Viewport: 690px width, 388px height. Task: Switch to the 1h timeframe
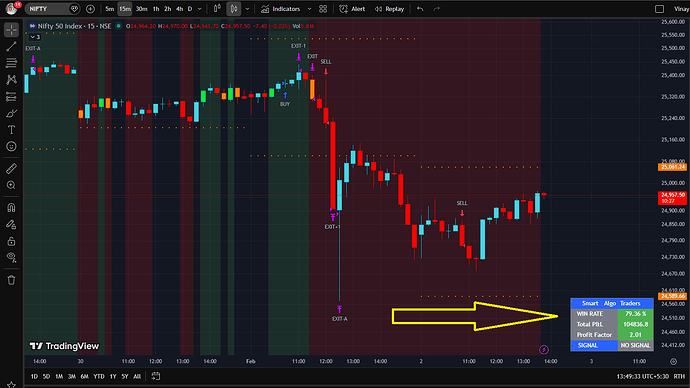click(x=156, y=9)
